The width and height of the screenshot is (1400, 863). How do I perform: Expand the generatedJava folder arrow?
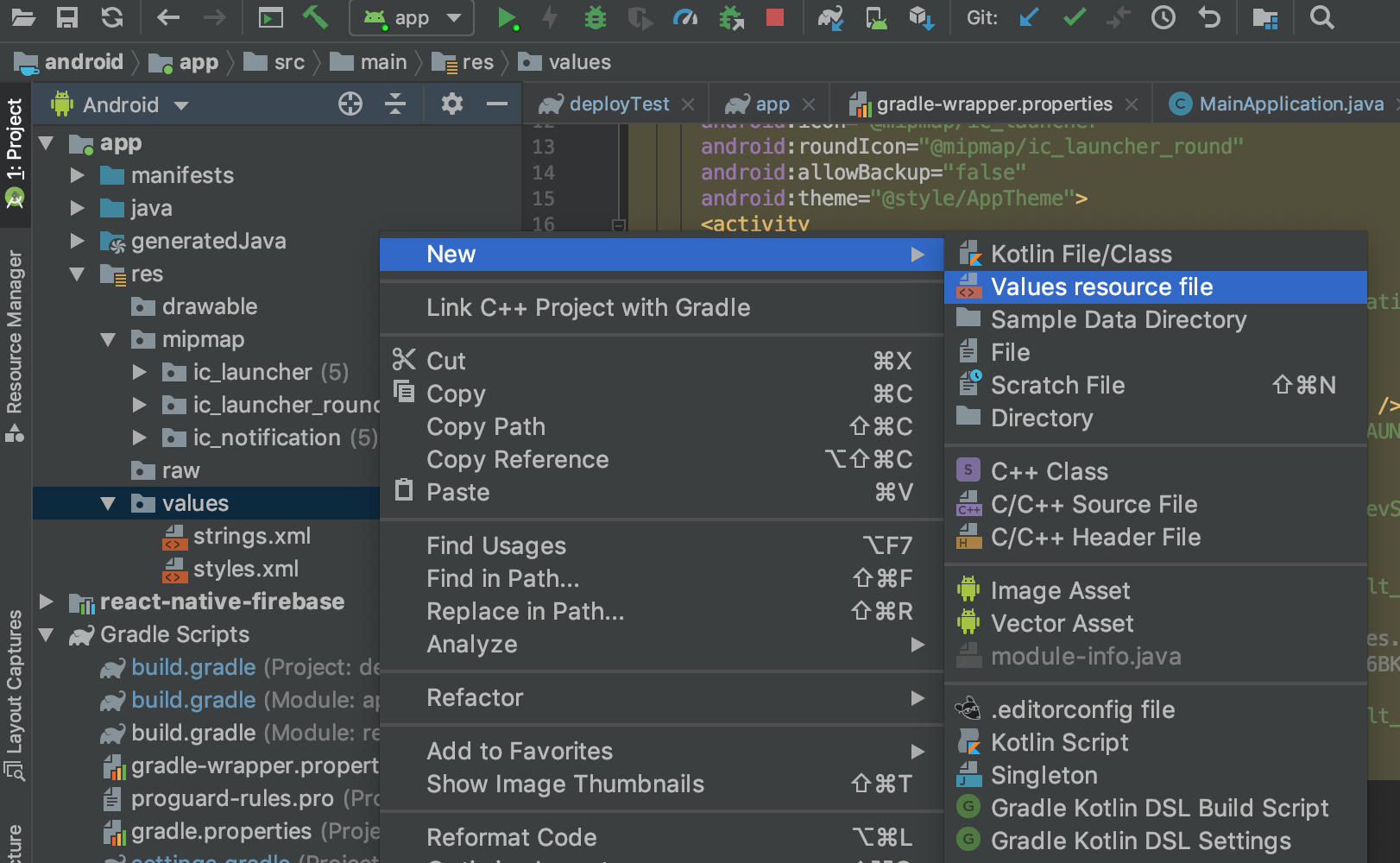point(78,241)
